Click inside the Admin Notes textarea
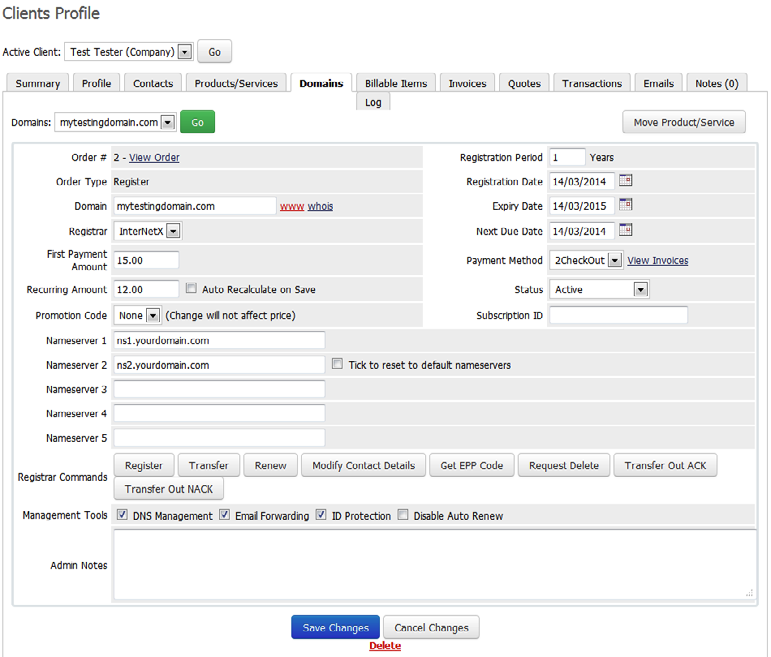Screen dimensions: 771x657 435,564
